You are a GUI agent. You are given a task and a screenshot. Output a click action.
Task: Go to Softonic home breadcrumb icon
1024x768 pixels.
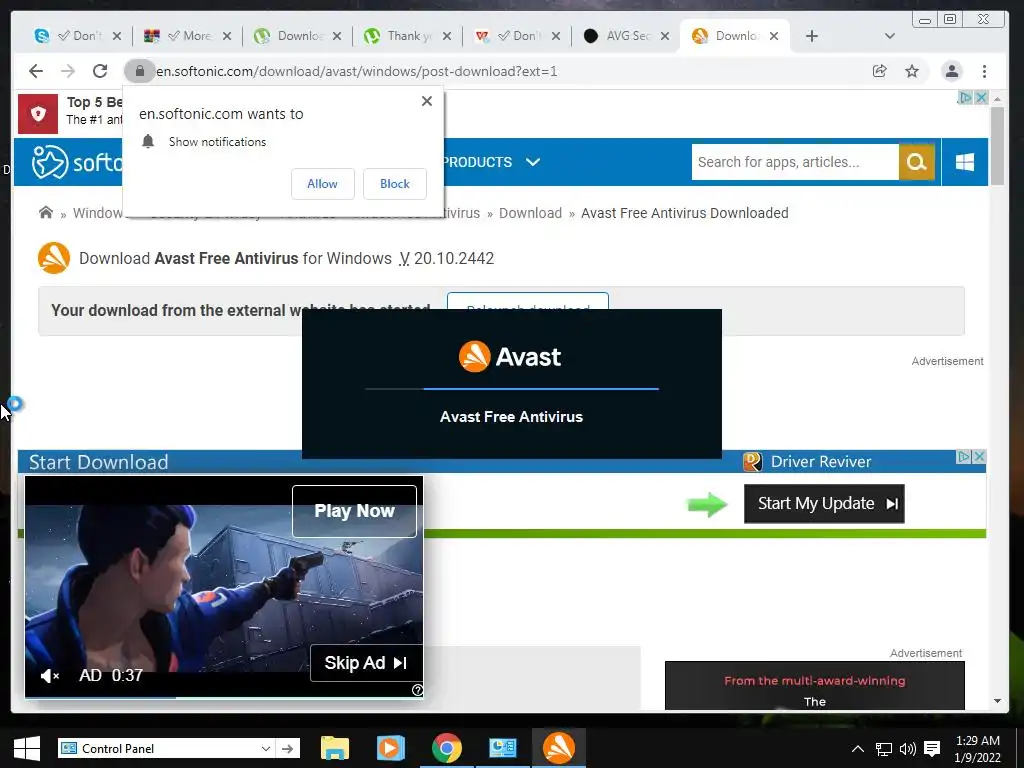46,213
